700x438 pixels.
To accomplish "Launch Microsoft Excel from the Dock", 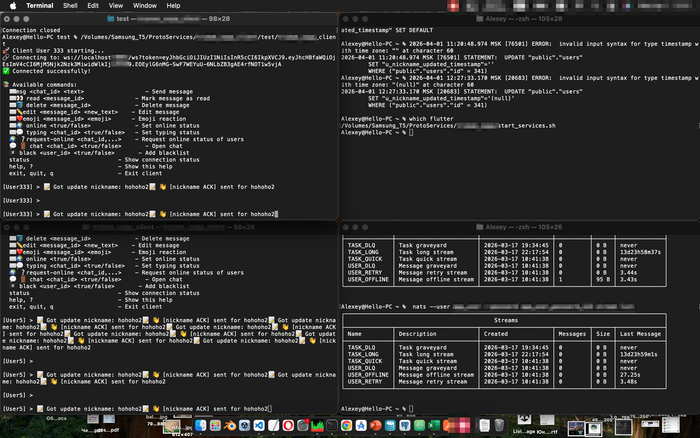I will [x=434, y=425].
